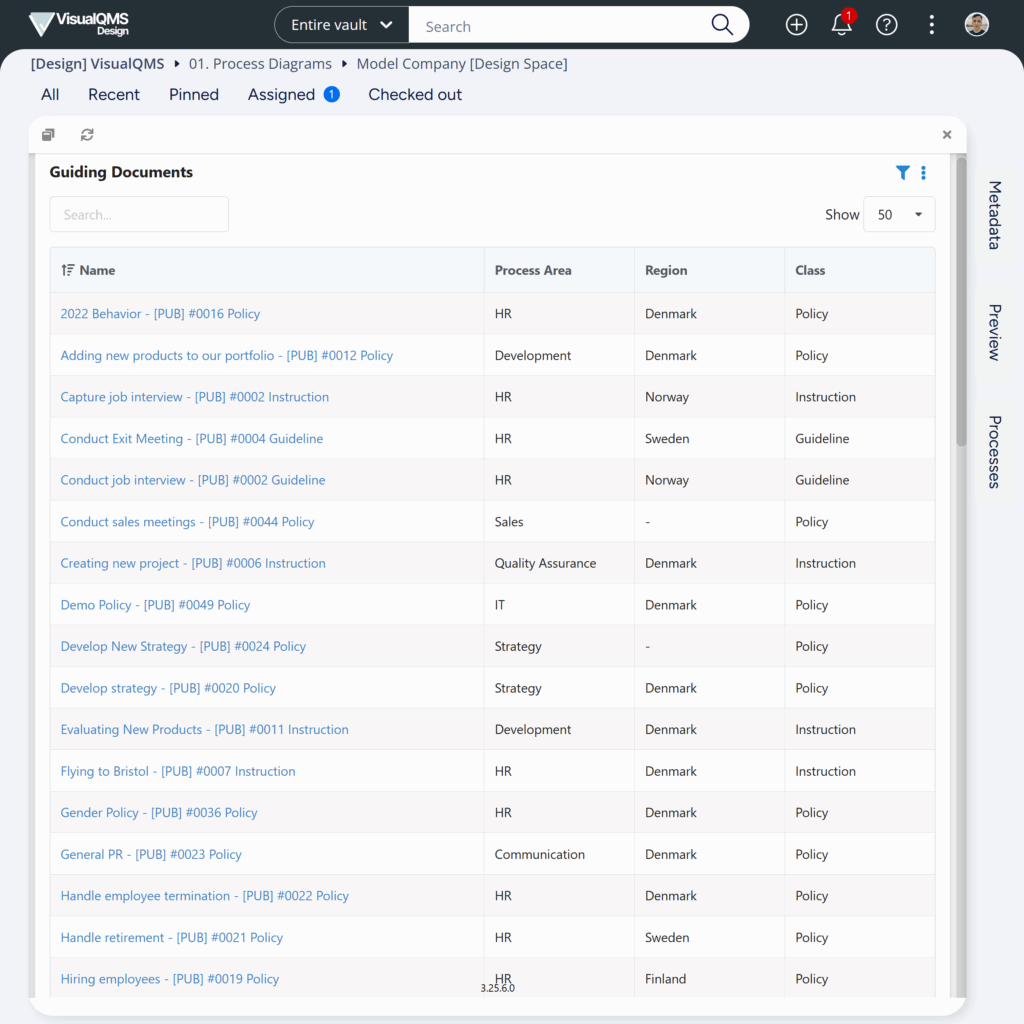
Task: Open Guiding Documents three-dot options
Action: (x=923, y=173)
